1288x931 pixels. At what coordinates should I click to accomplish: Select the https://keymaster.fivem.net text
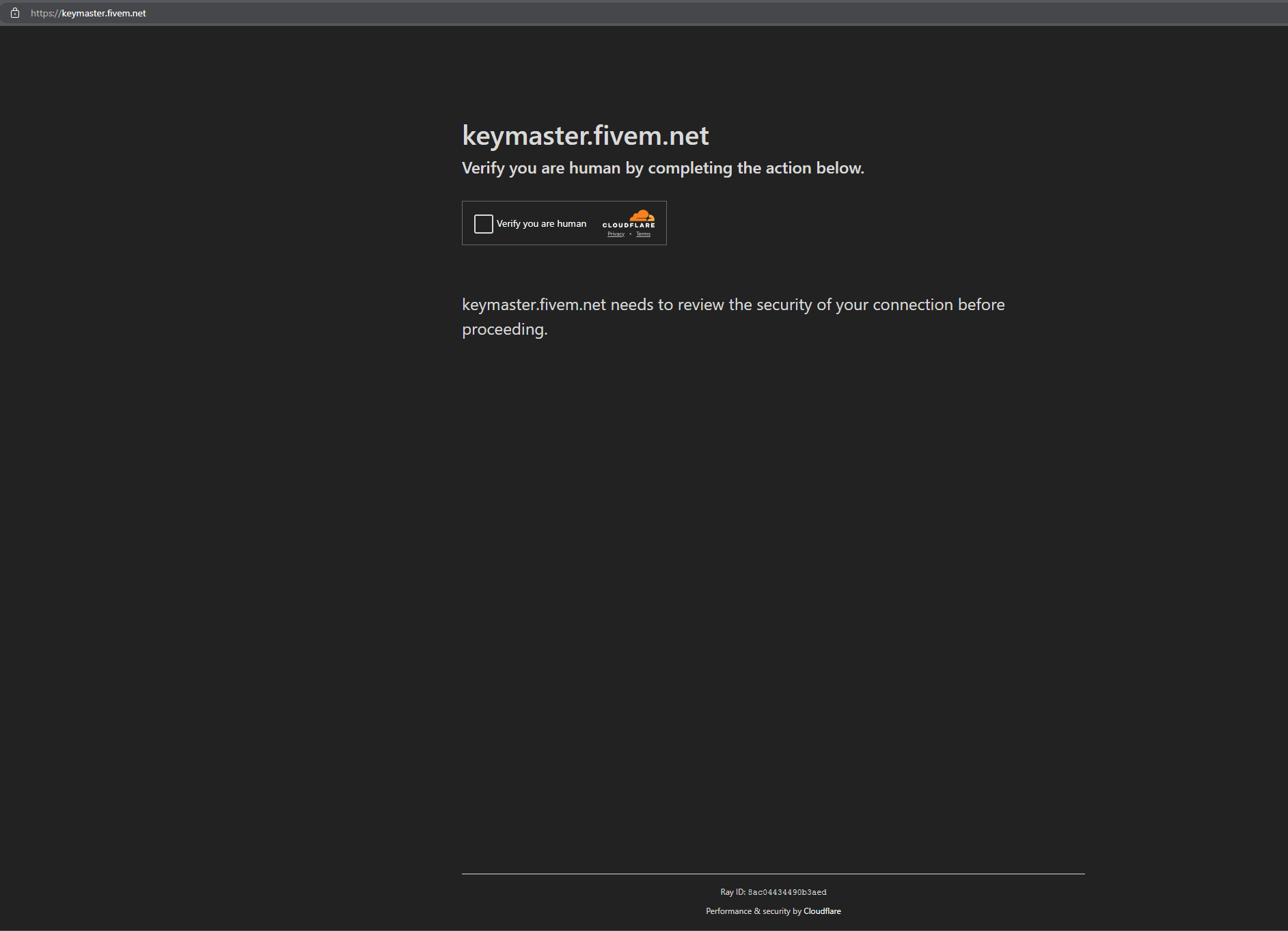tap(87, 12)
